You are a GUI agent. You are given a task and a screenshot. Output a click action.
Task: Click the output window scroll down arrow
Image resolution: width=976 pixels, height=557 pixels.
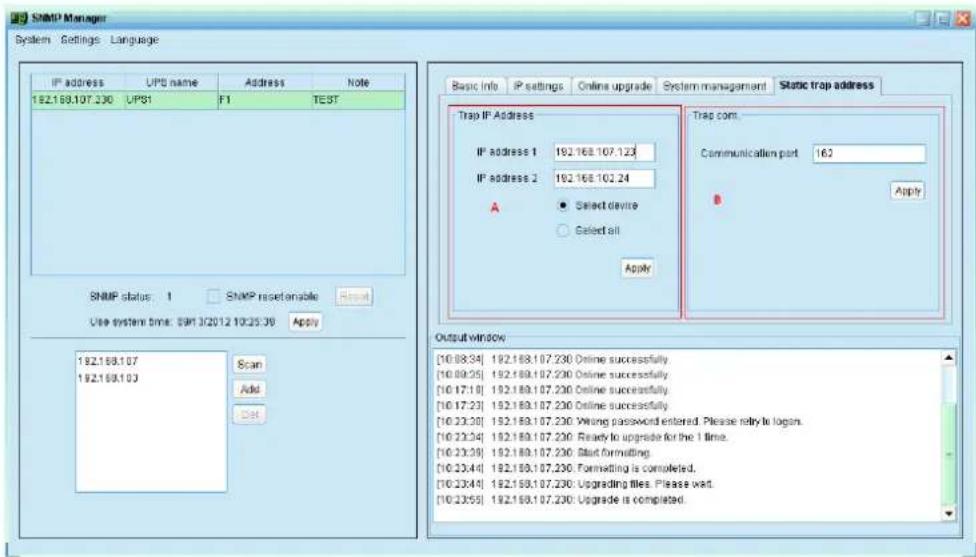[949, 513]
